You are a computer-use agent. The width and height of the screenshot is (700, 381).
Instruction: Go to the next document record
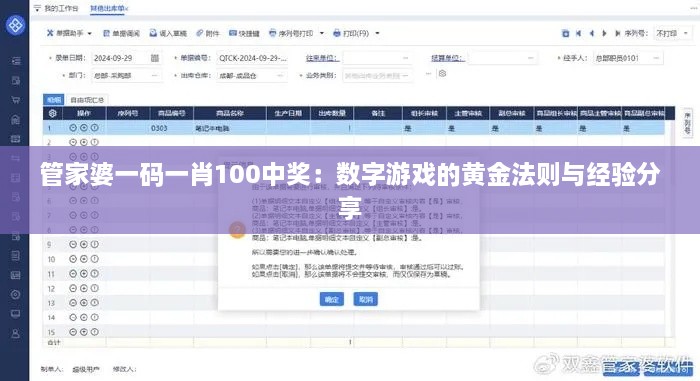coord(604,33)
